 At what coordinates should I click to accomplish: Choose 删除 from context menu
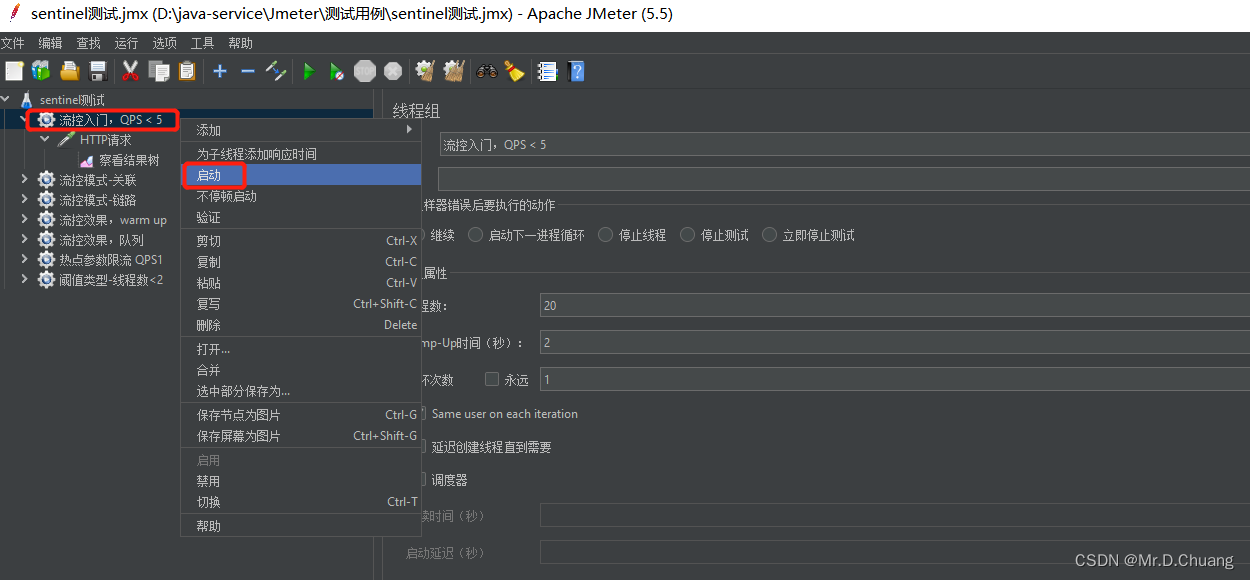tap(301, 325)
